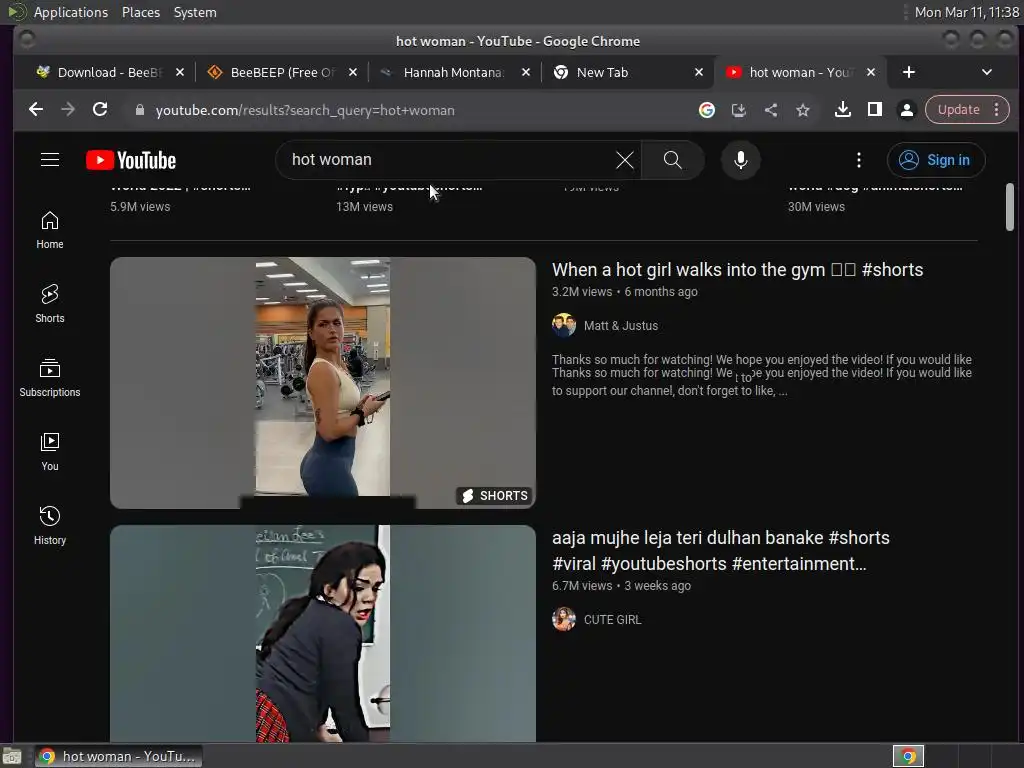Click the 3.2M views • 6 months ago text

[624, 291]
